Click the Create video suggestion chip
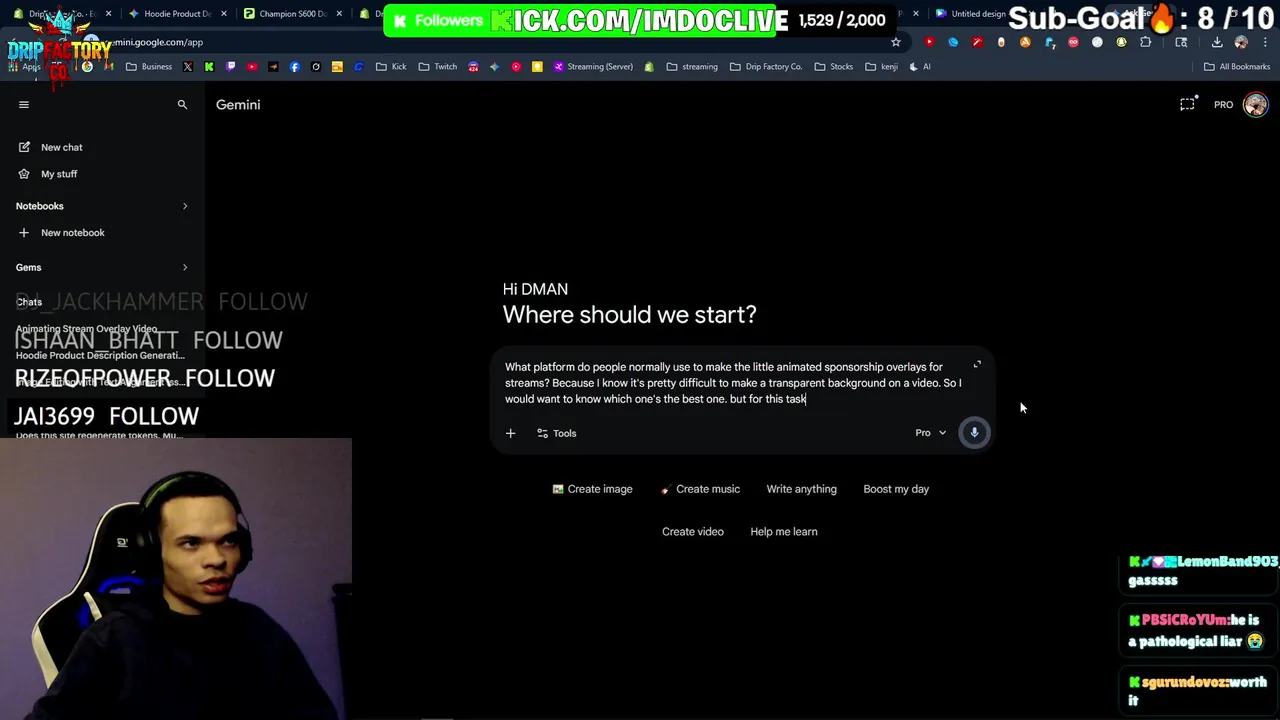Viewport: 1280px width, 720px height. pyautogui.click(x=692, y=532)
